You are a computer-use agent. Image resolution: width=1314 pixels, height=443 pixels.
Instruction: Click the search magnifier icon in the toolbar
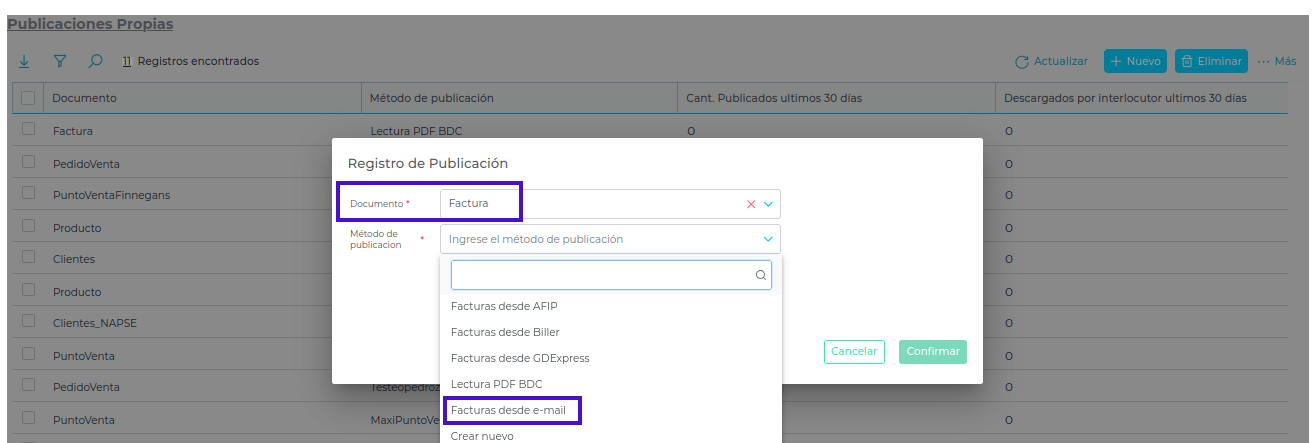95,62
